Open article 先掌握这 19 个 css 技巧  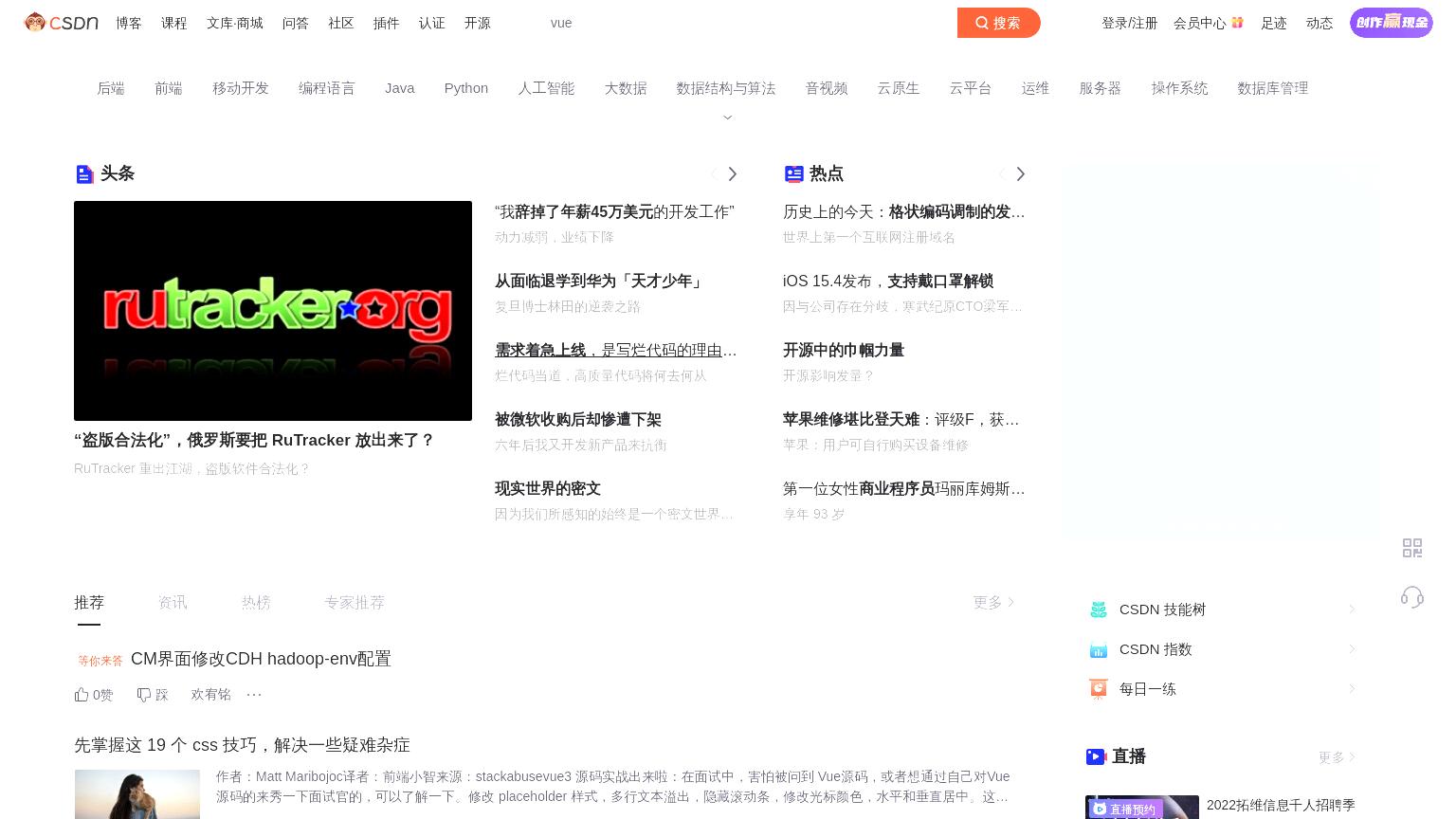click(x=242, y=745)
